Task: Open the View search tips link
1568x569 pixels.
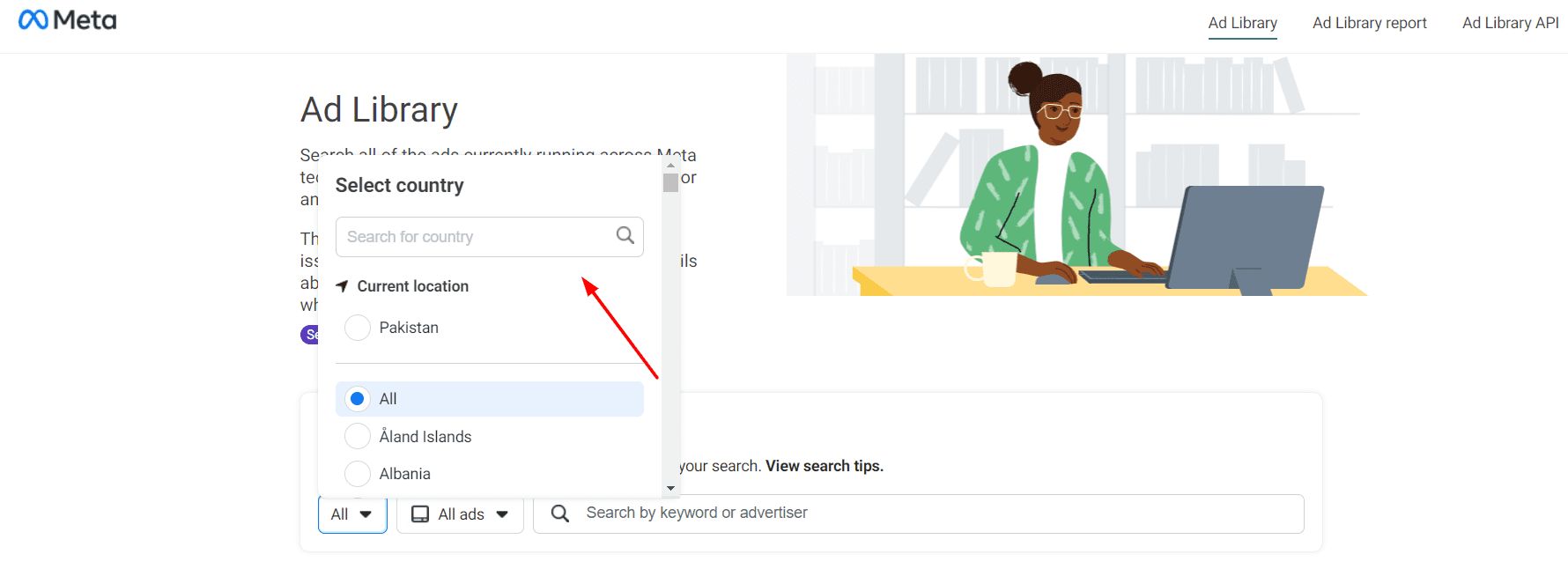Action: pyautogui.click(x=825, y=466)
